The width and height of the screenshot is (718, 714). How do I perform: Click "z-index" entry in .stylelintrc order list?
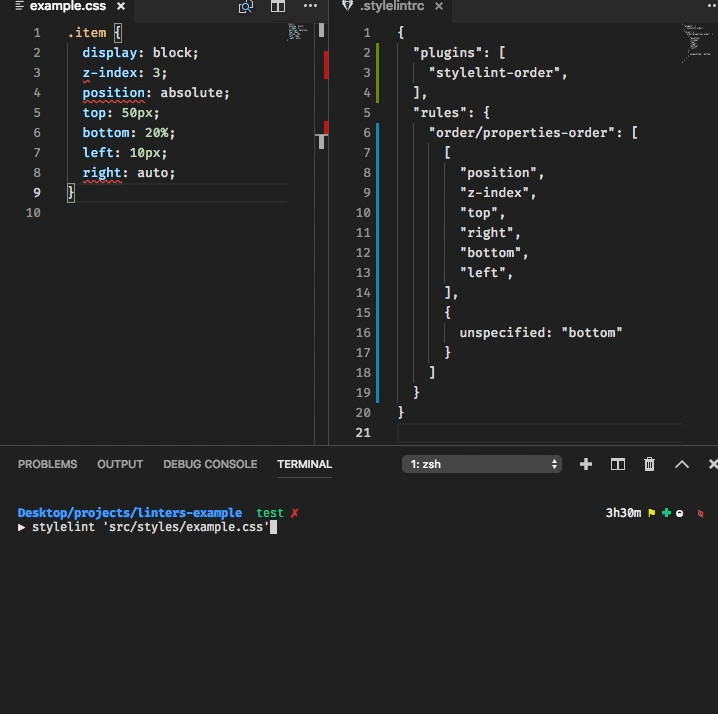coord(494,193)
